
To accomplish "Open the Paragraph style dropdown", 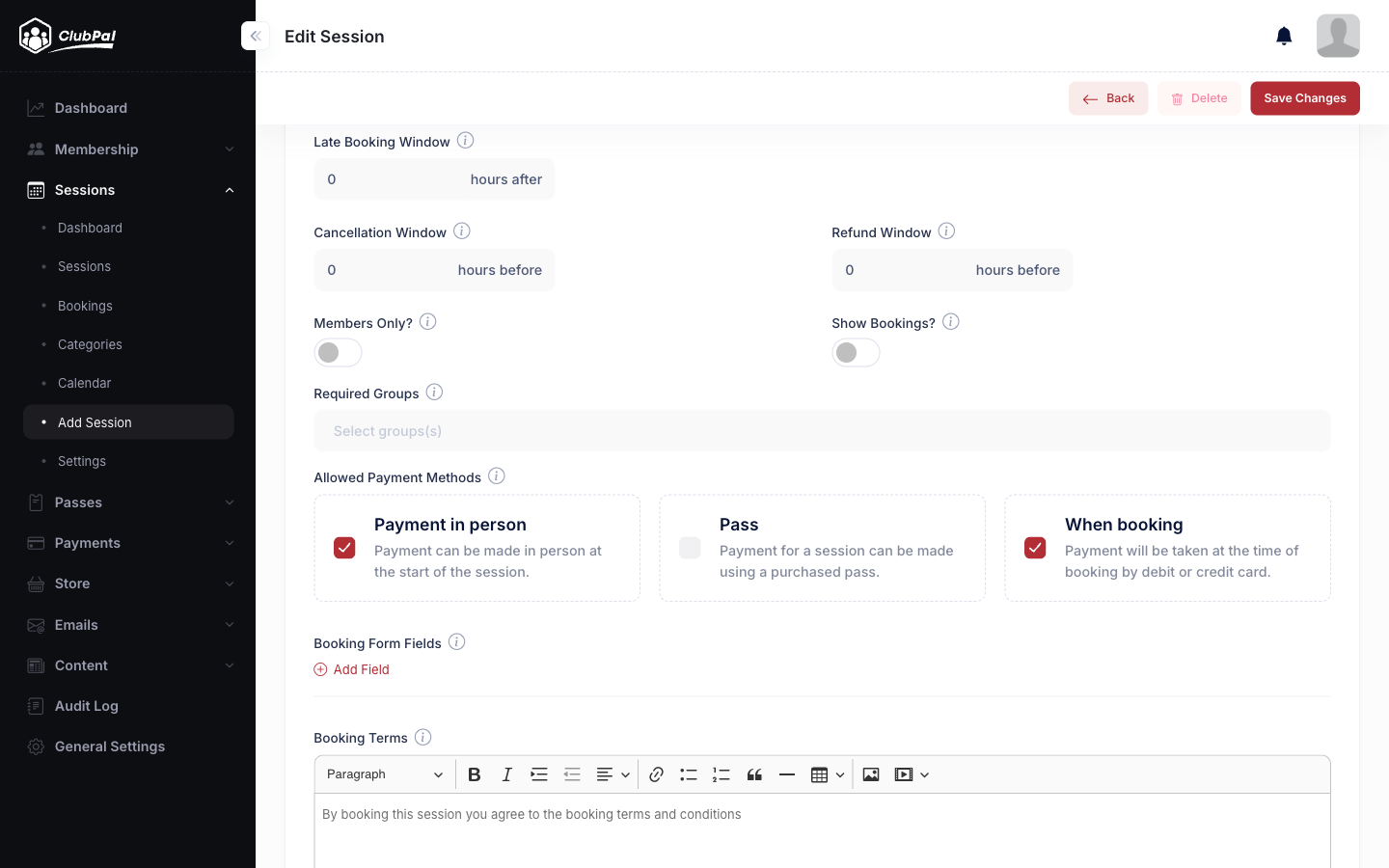I will coord(384,774).
